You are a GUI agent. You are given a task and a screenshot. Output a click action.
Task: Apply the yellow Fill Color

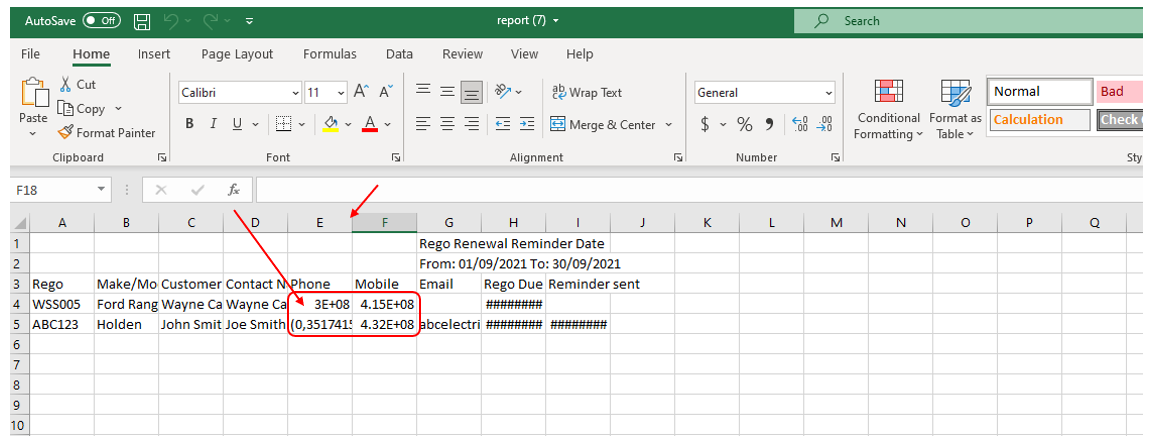pos(331,124)
